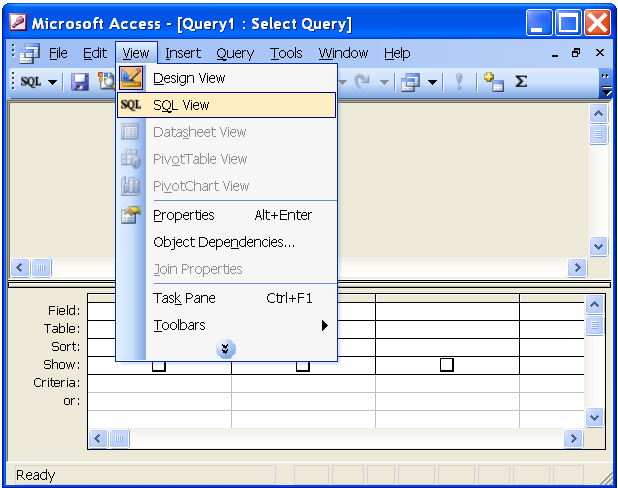Toggle the Show checkbox in second column
Viewport: 618px width, 488px height.
[x=303, y=367]
